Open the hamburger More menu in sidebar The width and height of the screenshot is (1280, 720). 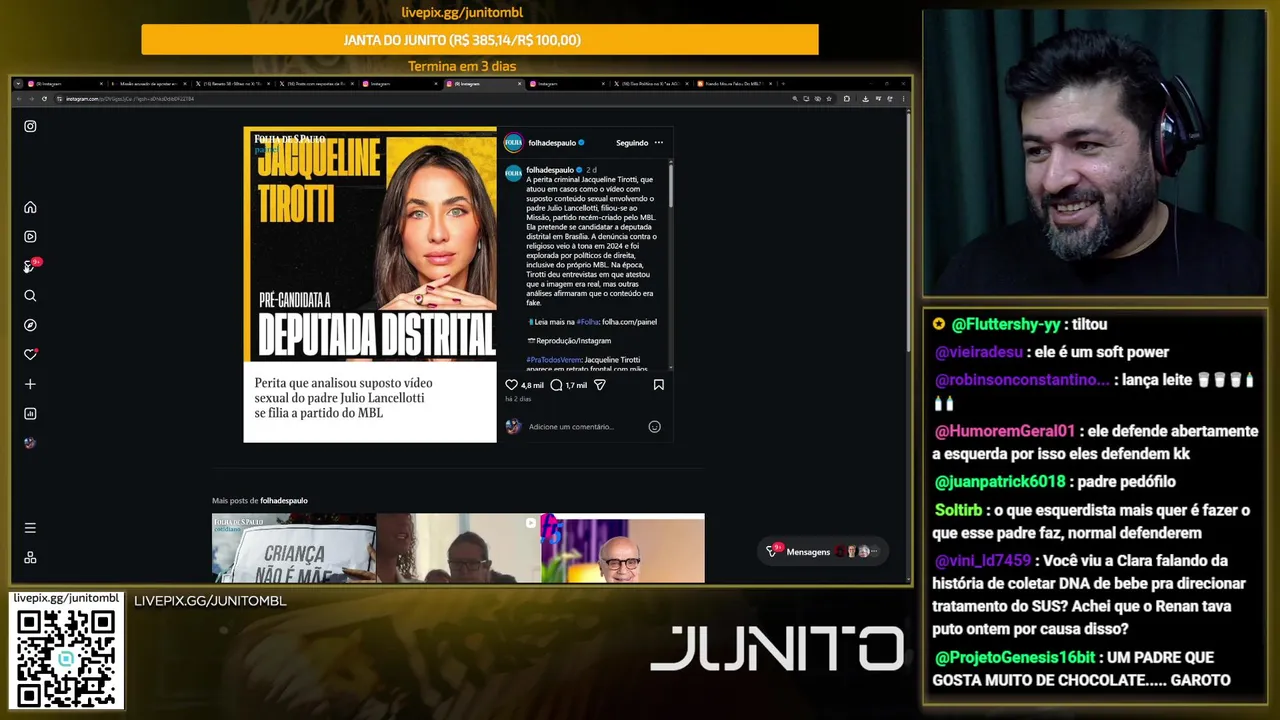pyautogui.click(x=30, y=528)
